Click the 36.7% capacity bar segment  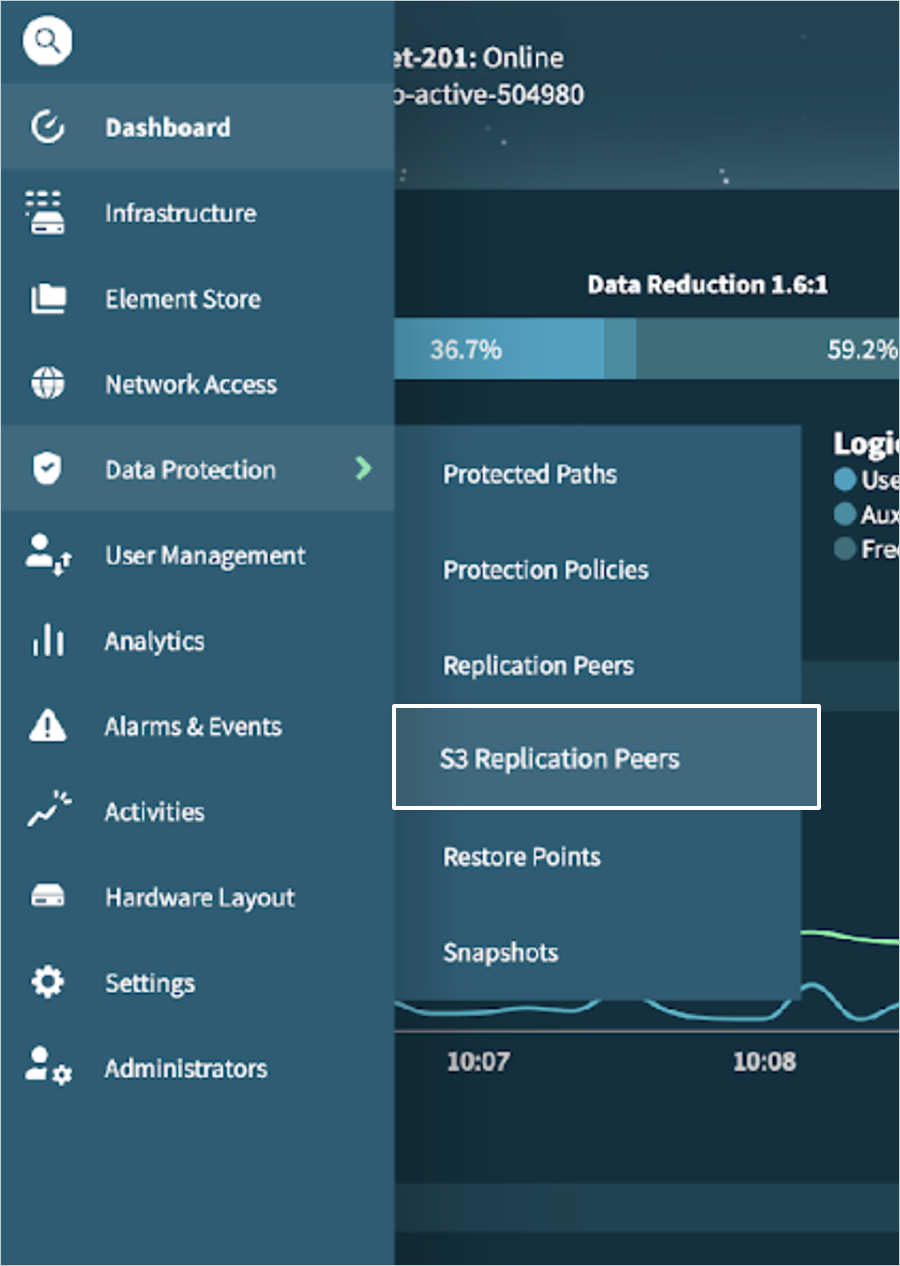(498, 350)
